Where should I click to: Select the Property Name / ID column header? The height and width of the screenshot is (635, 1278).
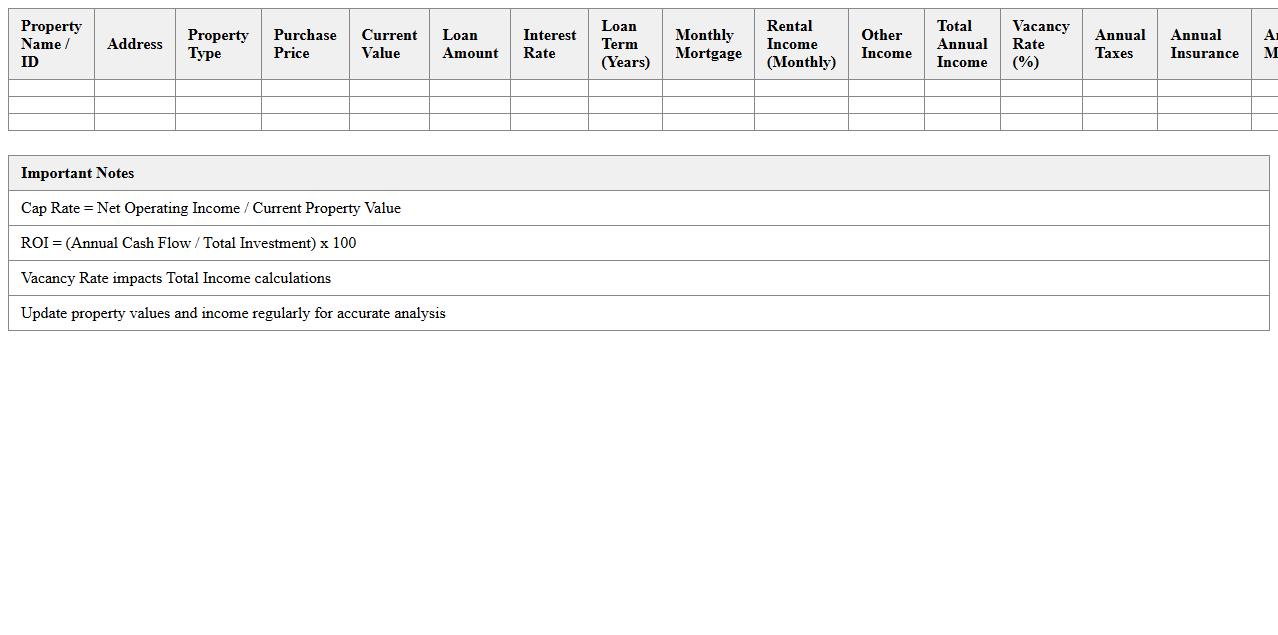[x=50, y=43]
